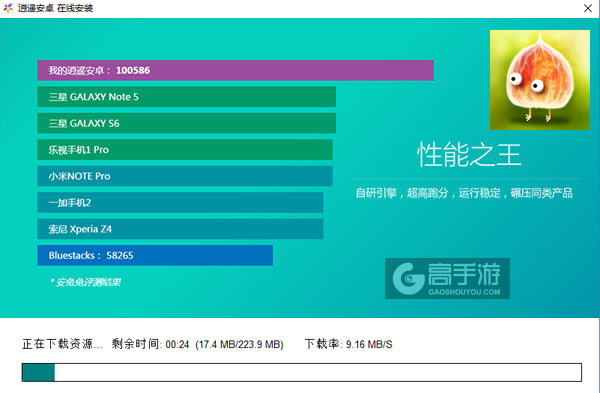Select the 三星 GALAXY S6 bar
Viewport: 600px width, 393px height.
(x=186, y=123)
